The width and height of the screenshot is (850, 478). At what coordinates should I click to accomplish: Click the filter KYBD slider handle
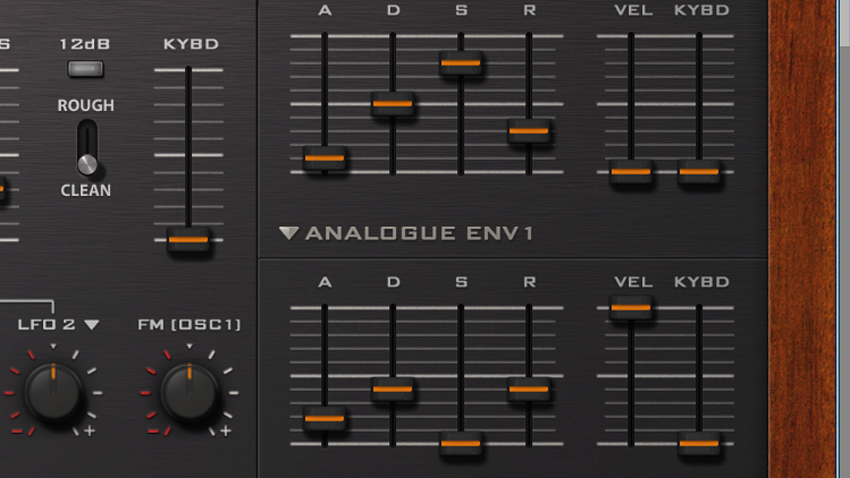pos(188,240)
